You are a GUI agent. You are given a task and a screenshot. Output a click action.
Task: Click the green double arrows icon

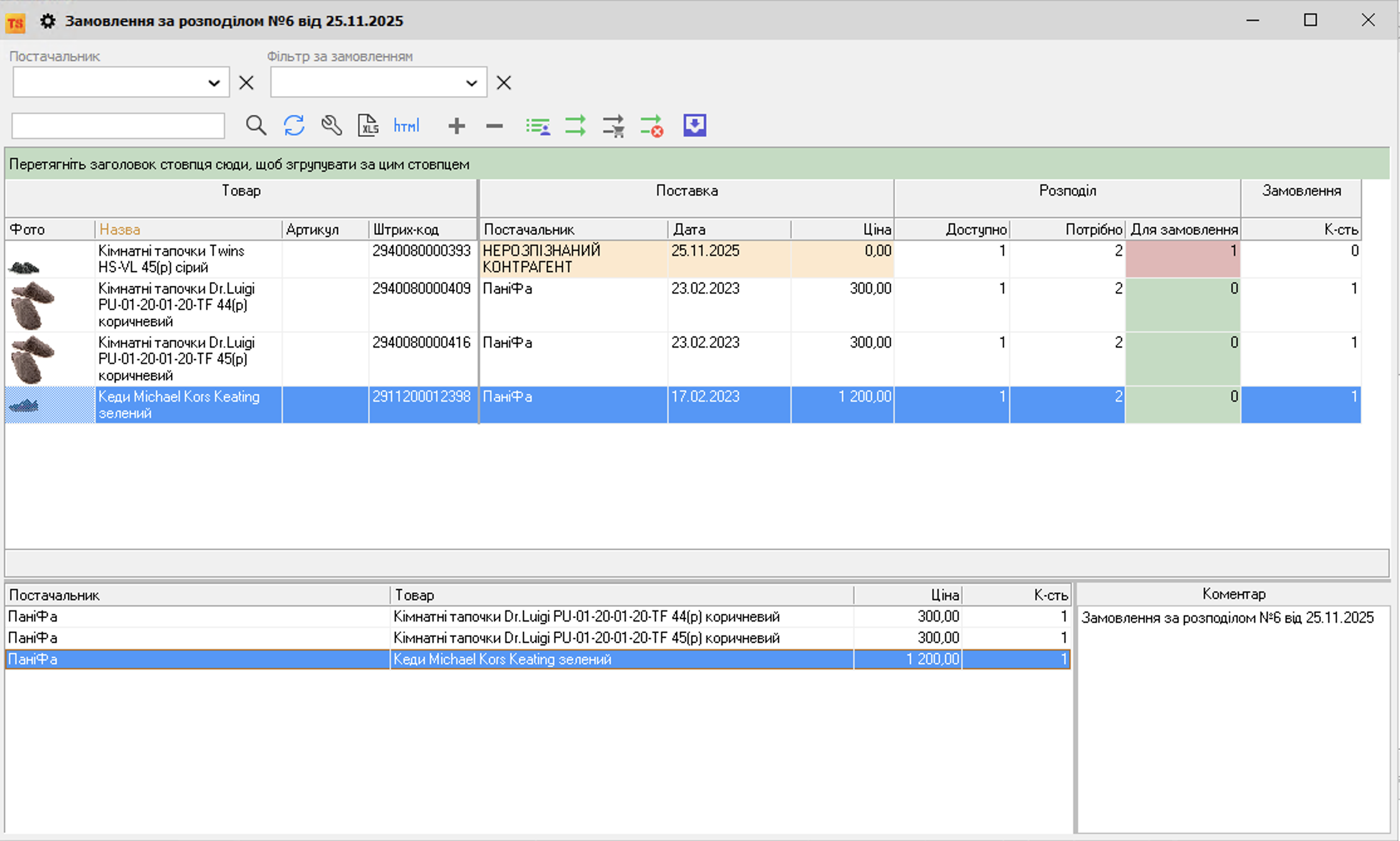pyautogui.click(x=576, y=126)
